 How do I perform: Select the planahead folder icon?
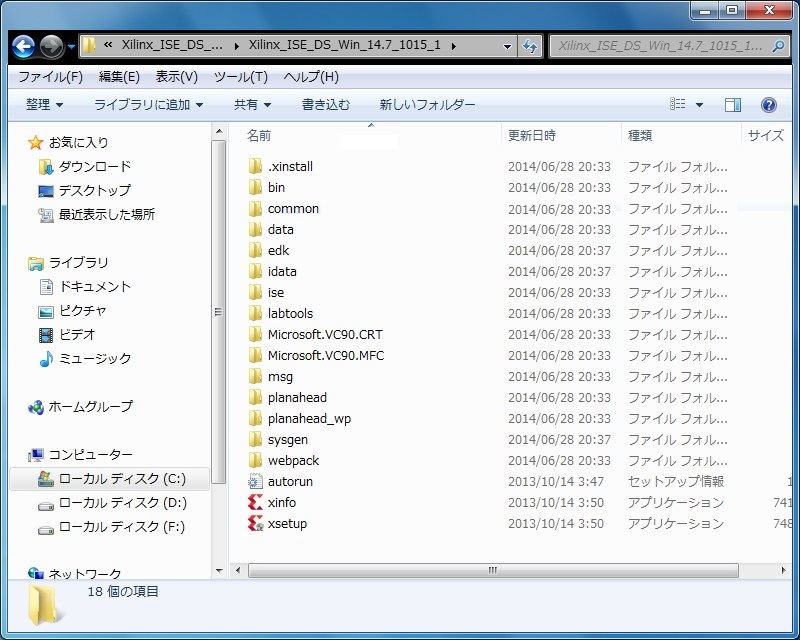255,397
